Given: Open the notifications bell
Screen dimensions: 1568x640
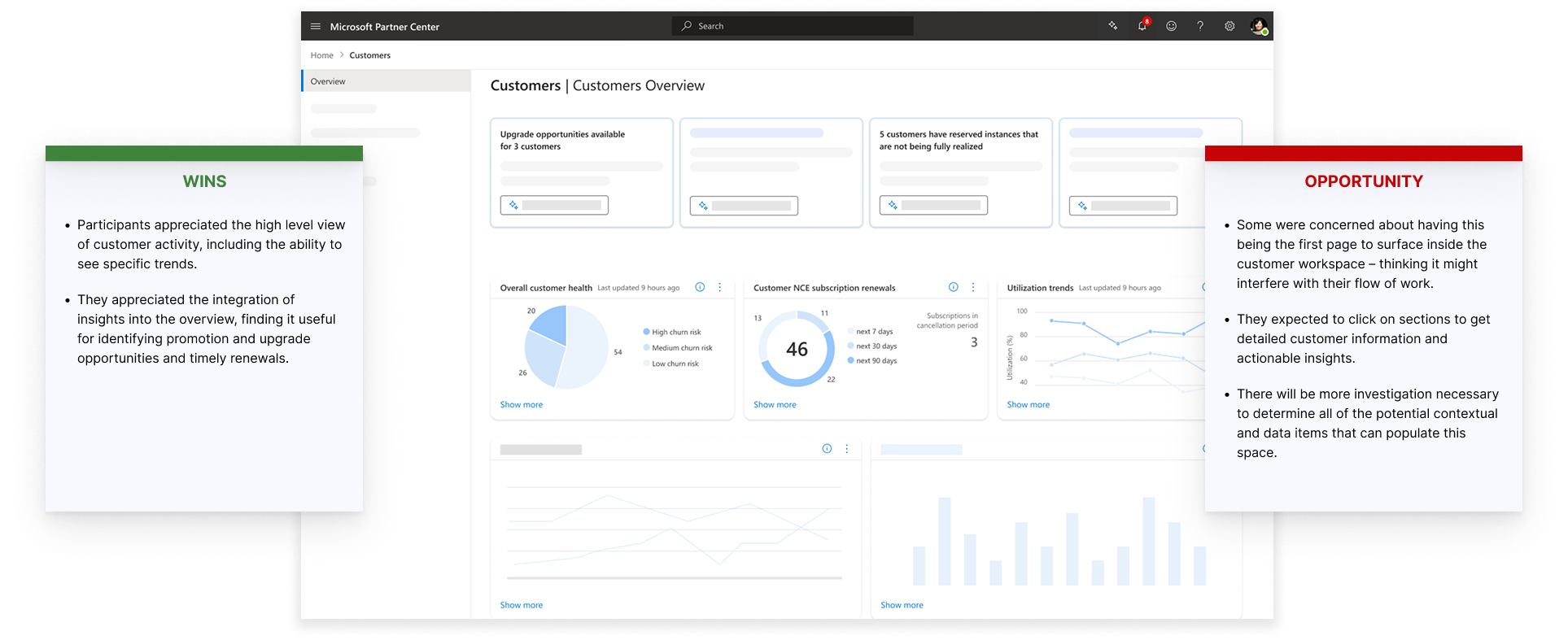Looking at the screenshot, I should [x=1142, y=26].
